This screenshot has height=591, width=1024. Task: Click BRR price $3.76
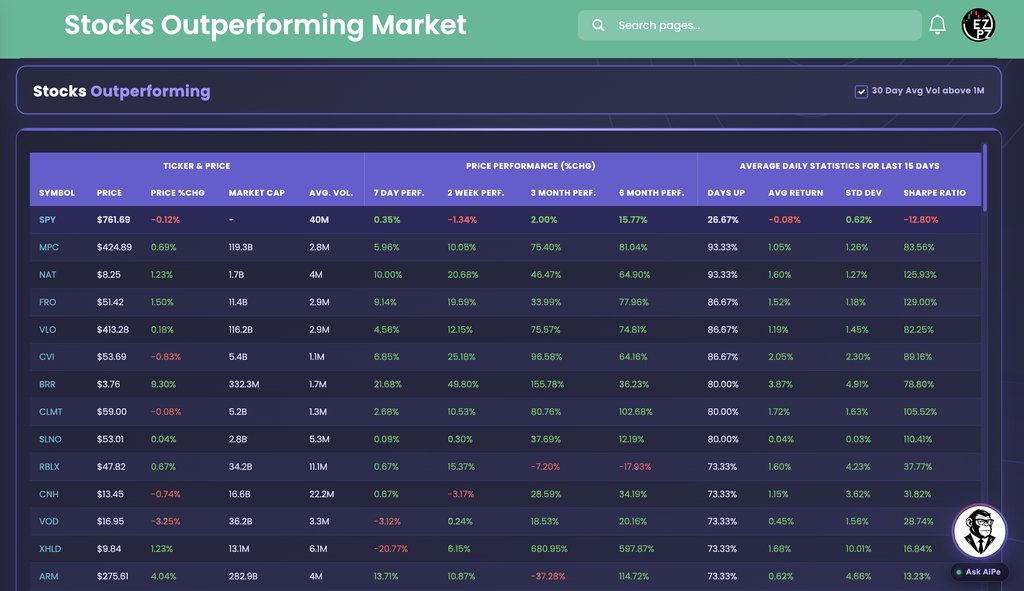[x=108, y=385]
